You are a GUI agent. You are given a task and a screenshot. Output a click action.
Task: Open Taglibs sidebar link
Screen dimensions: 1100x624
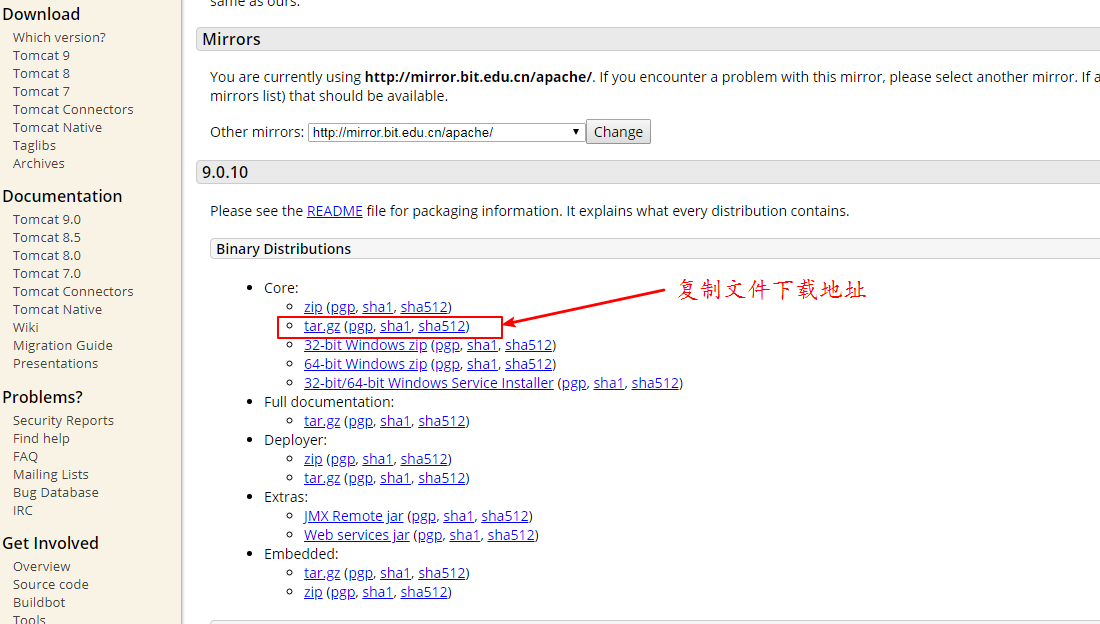[x=34, y=145]
